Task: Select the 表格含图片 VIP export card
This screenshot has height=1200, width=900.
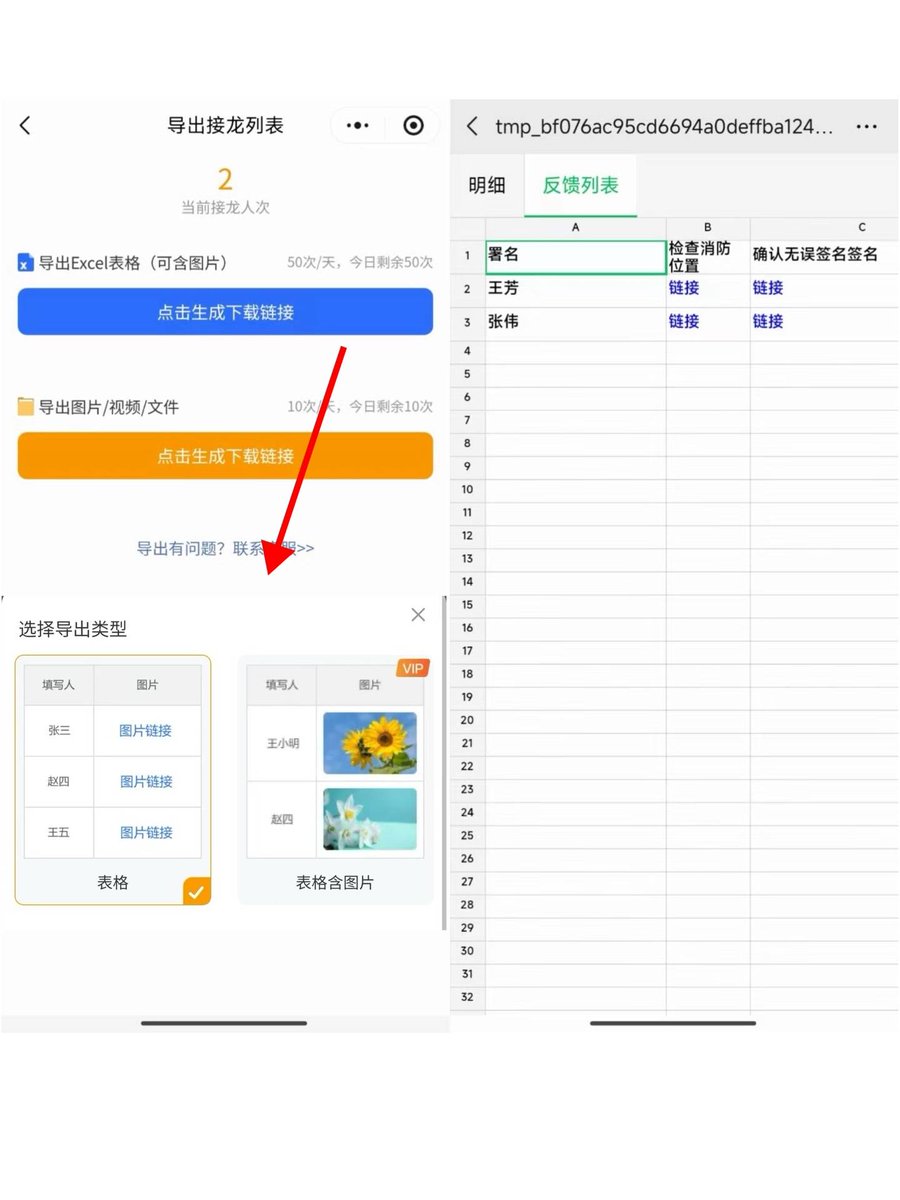Action: (335, 780)
